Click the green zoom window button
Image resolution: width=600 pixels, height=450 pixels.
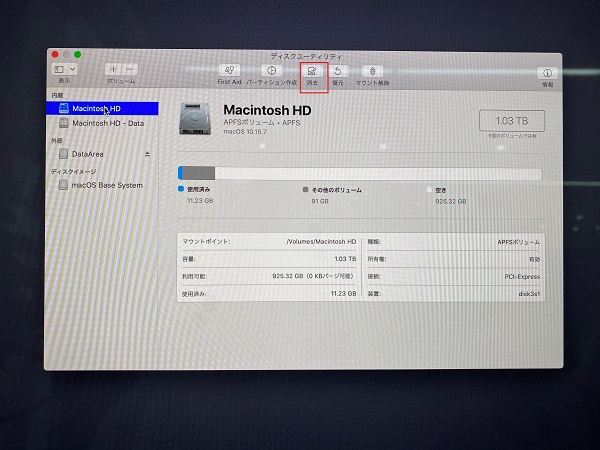[78, 55]
